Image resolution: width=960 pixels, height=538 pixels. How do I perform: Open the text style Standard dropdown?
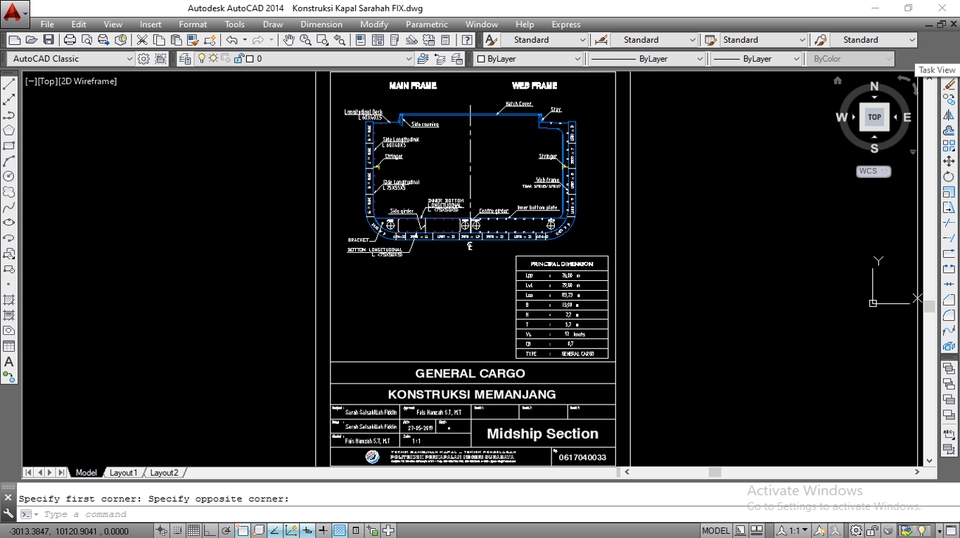(582, 40)
